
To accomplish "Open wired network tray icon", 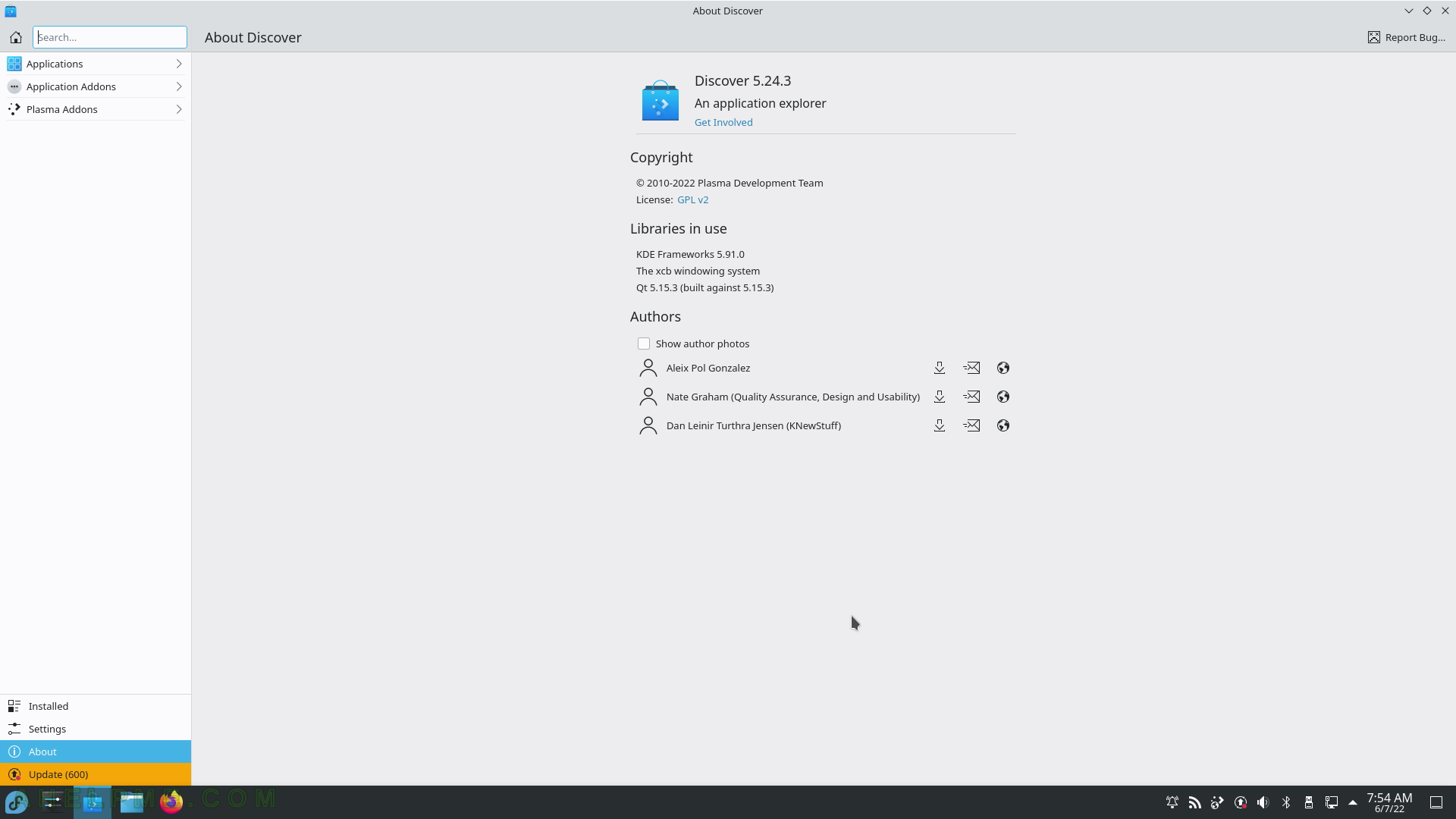I will click(x=1332, y=802).
